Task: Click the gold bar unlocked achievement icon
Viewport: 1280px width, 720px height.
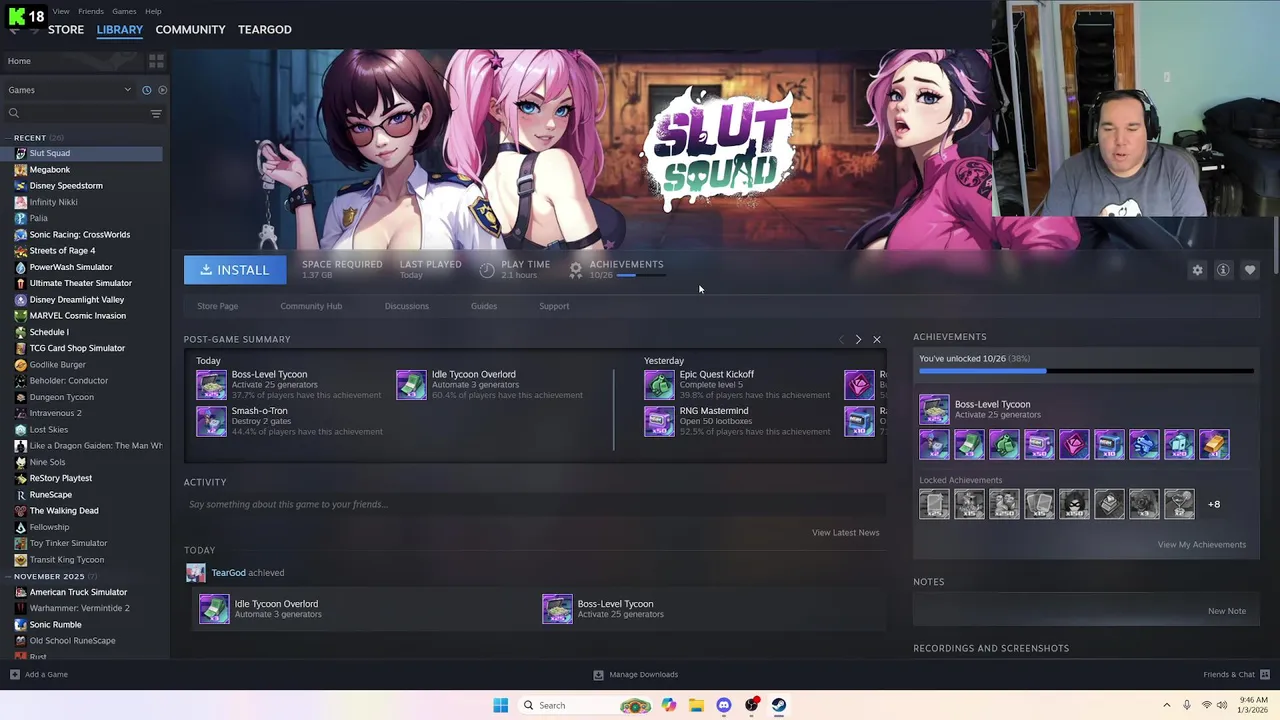Action: [1214, 444]
